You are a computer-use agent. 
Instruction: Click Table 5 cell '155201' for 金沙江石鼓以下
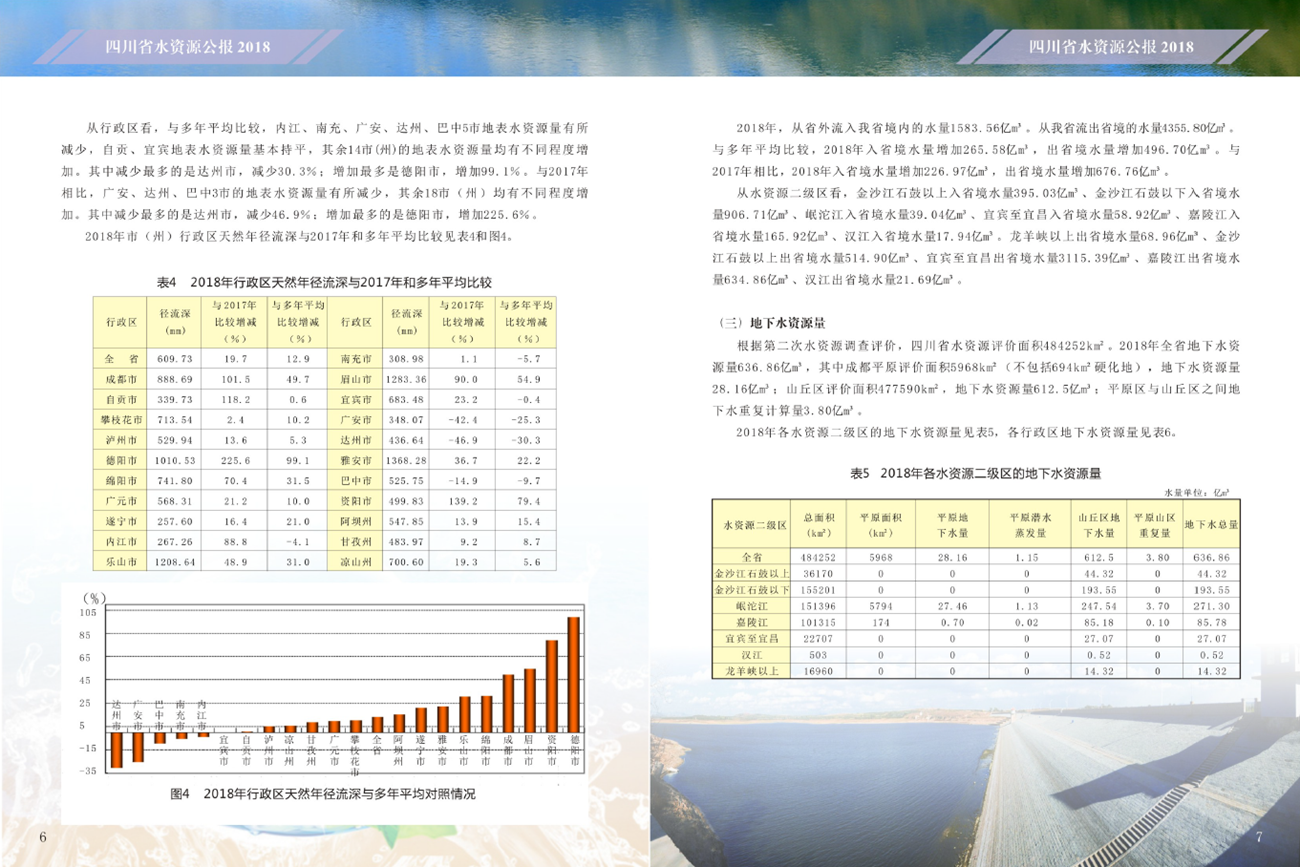(819, 589)
